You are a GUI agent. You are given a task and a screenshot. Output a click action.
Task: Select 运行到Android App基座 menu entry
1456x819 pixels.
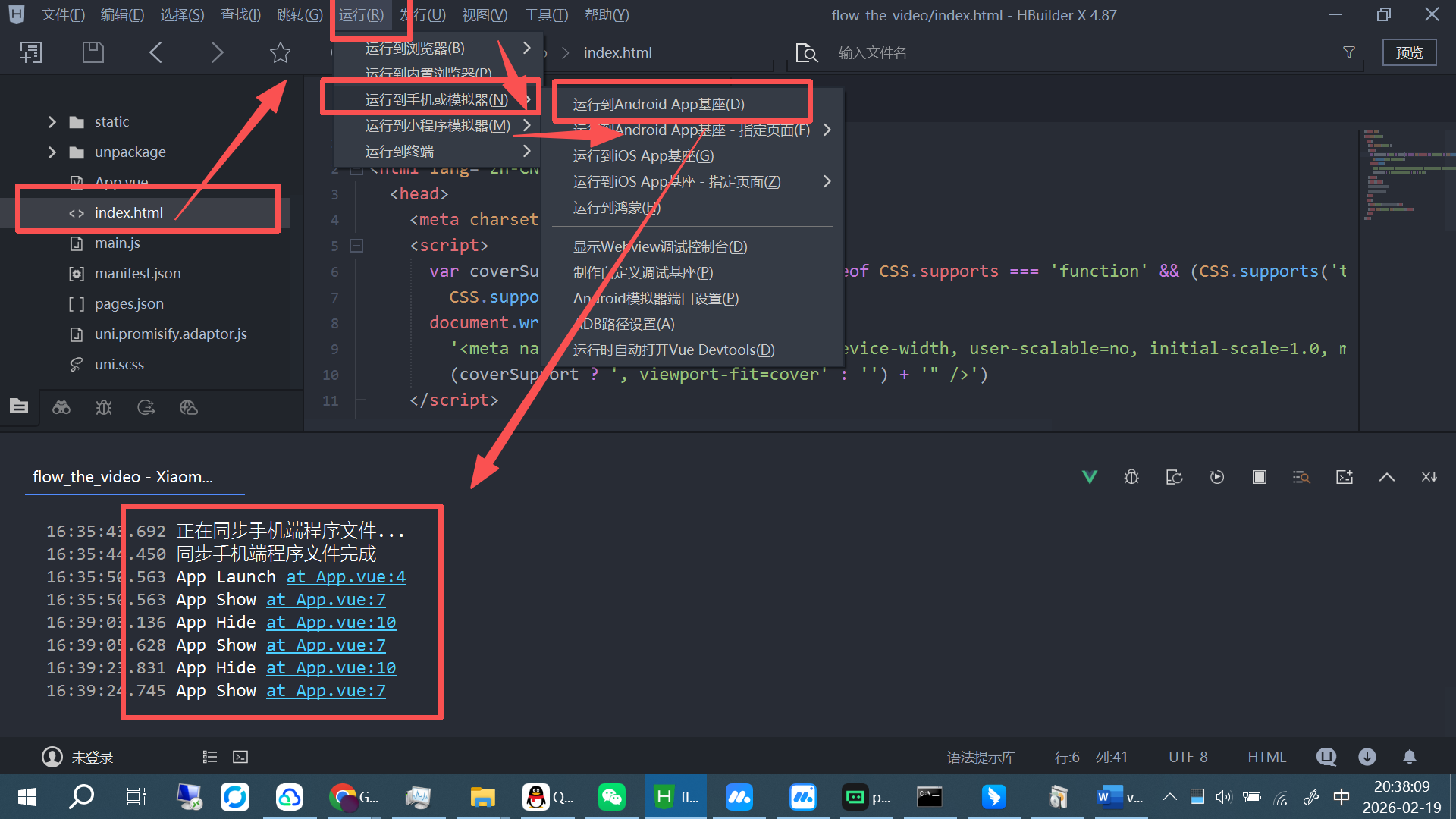pyautogui.click(x=658, y=104)
